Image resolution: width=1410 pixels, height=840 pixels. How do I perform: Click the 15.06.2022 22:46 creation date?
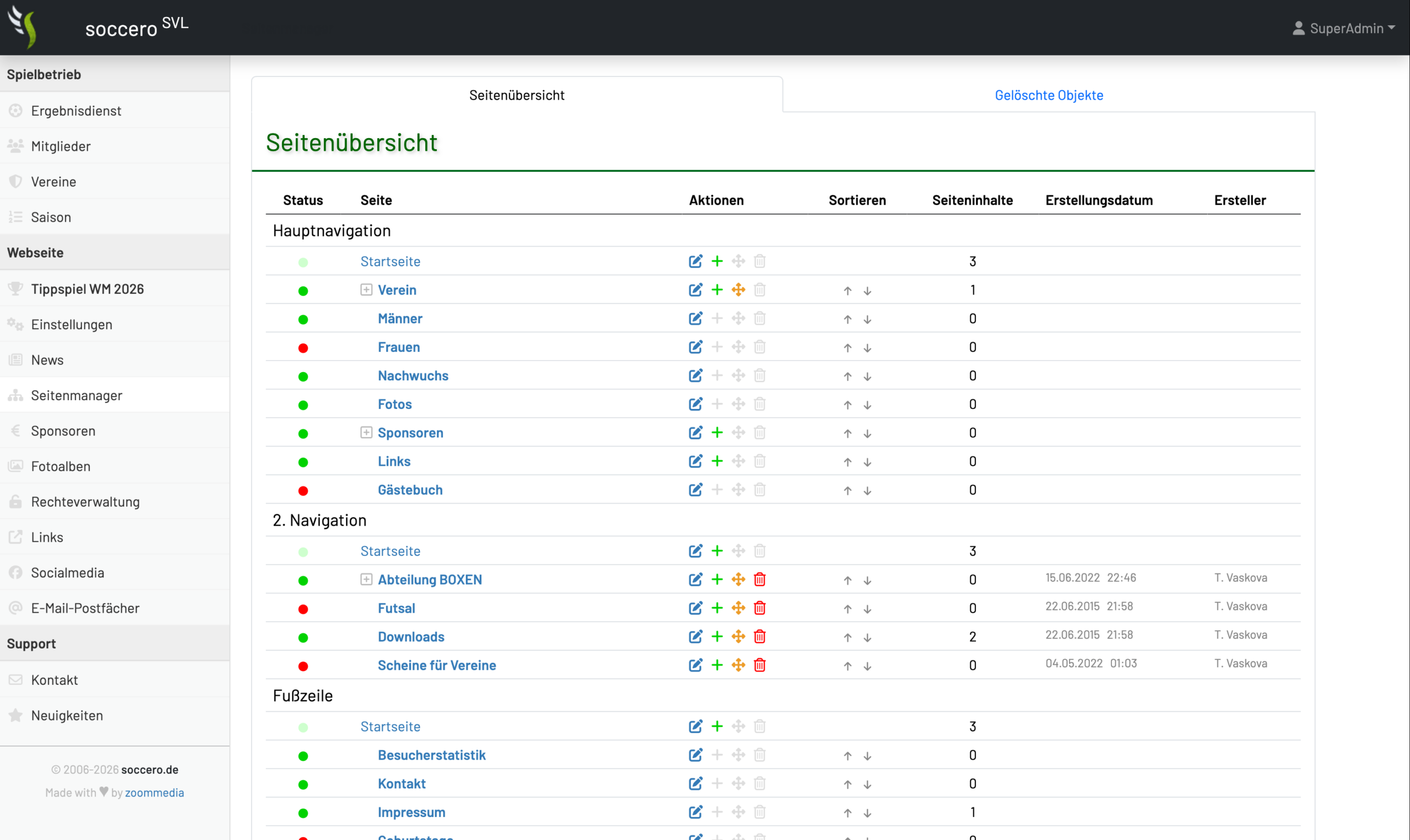1091,577
